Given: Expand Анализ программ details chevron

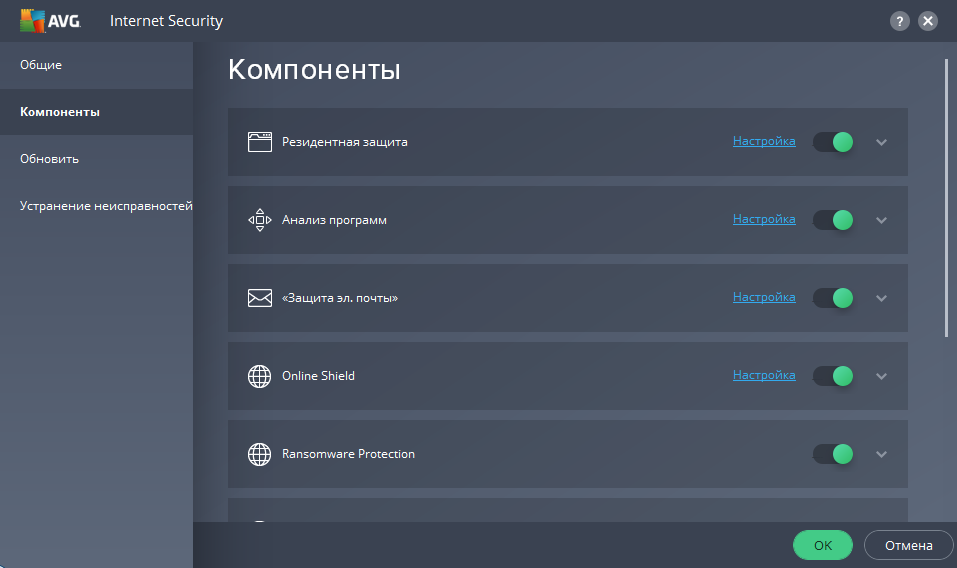Looking at the screenshot, I should coord(881,220).
